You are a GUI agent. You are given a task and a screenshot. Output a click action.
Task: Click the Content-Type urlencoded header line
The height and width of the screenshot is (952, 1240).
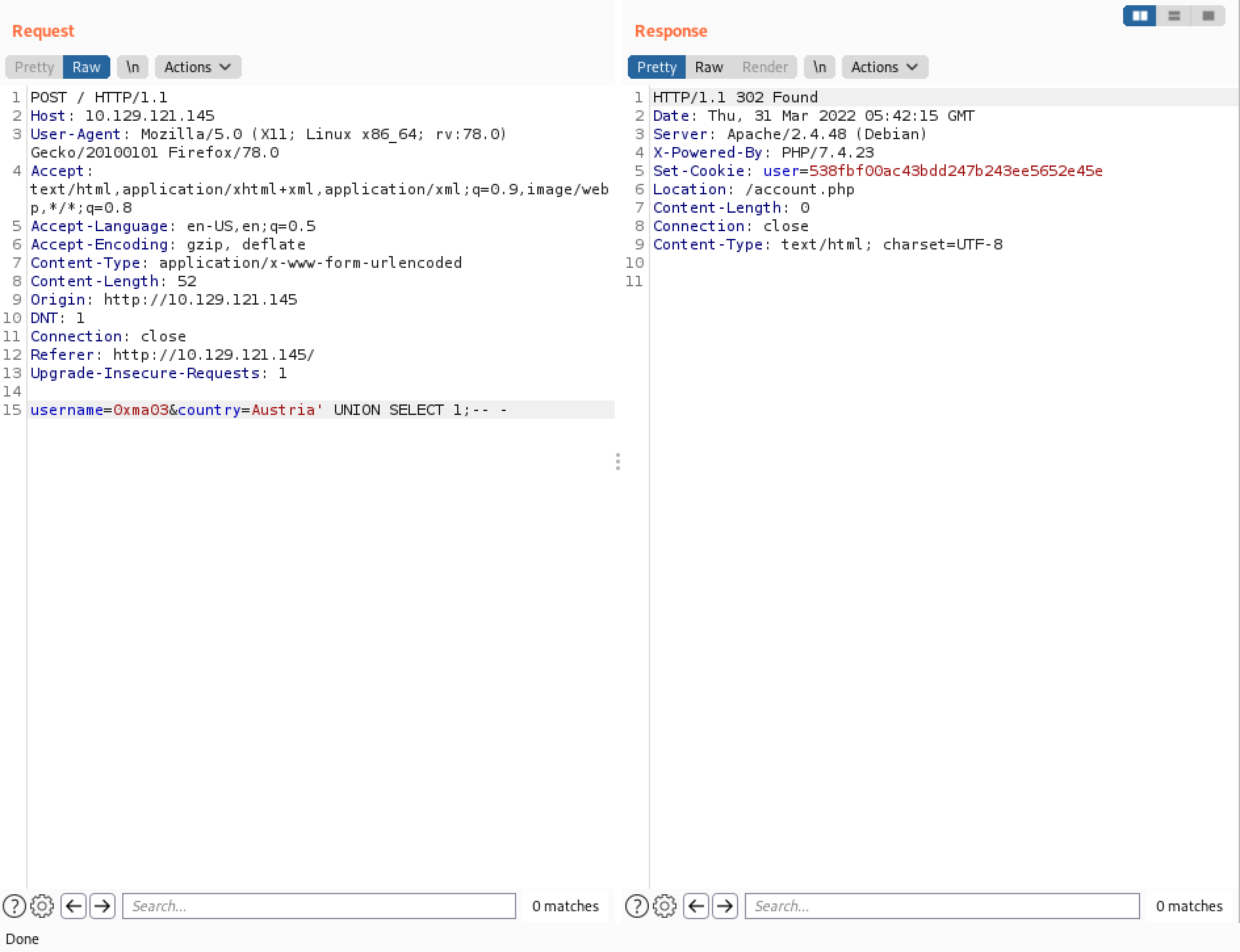[246, 263]
